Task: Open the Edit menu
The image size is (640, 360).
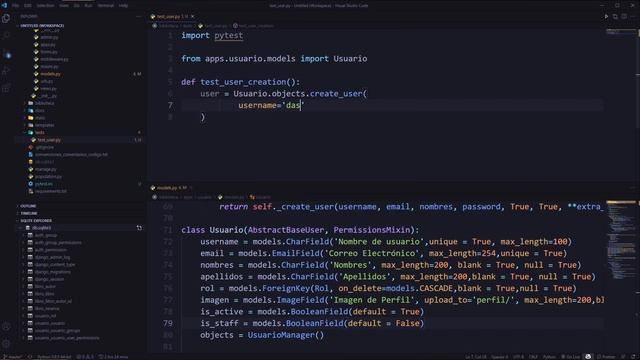Action: click(28, 6)
